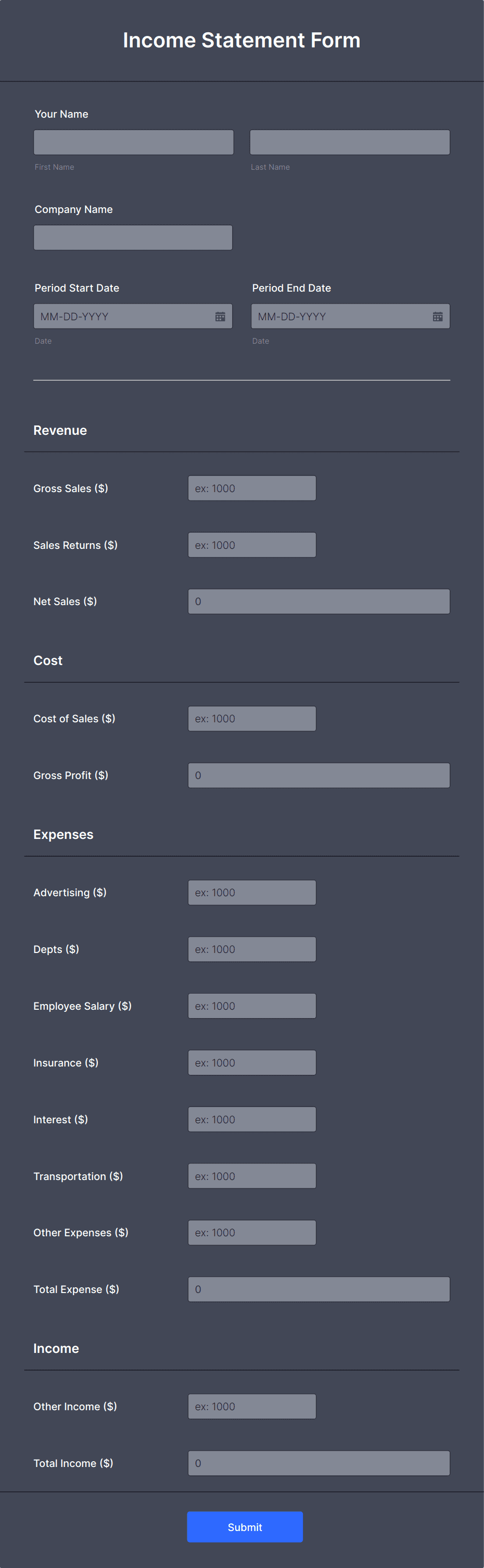Click the Employee Salary input field
The image size is (484, 1568).
coord(252,1006)
